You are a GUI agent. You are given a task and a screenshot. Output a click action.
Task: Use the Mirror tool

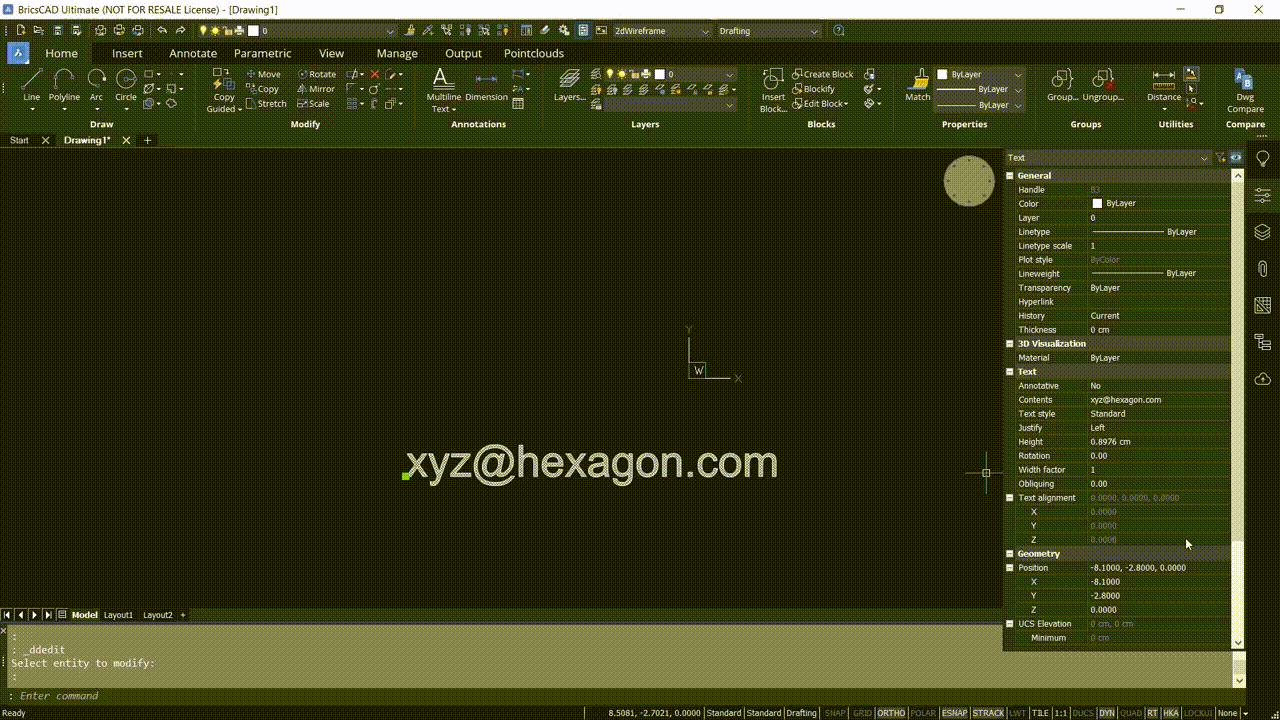316,89
